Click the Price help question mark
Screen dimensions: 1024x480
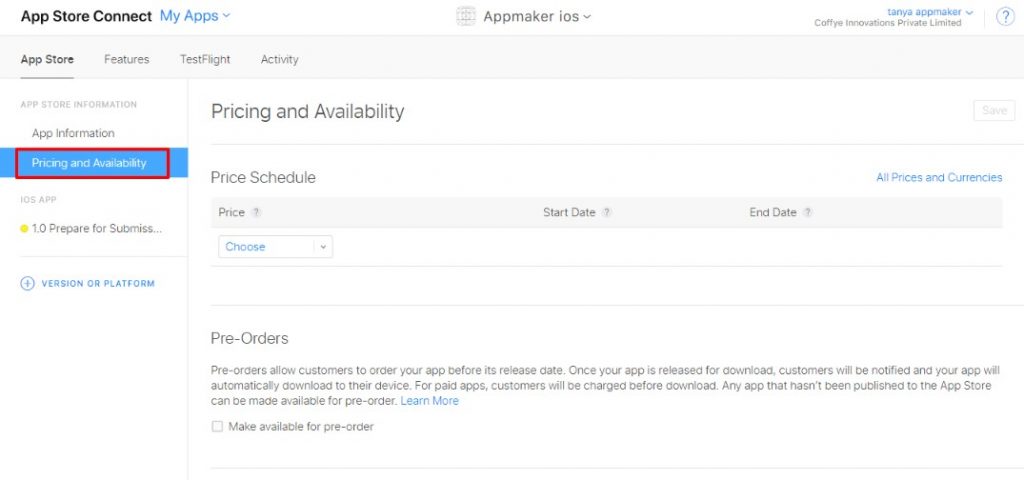pyautogui.click(x=257, y=212)
